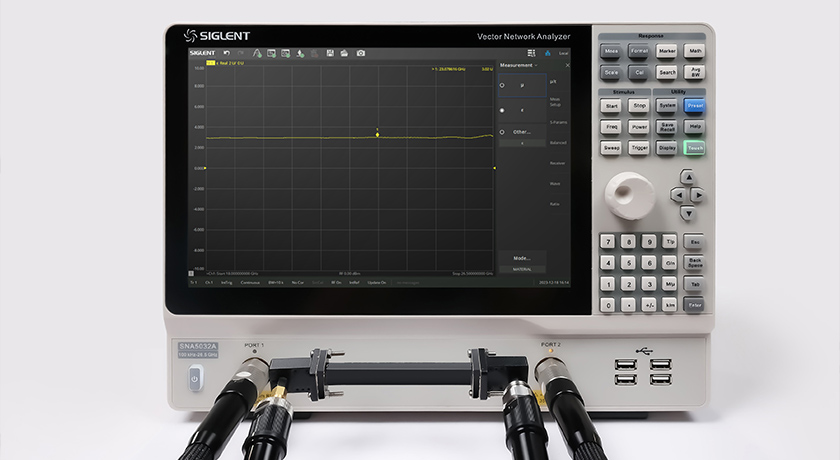Choose the Other... measurement radio option
Image resolution: width=840 pixels, height=460 pixels.
pyautogui.click(x=502, y=132)
